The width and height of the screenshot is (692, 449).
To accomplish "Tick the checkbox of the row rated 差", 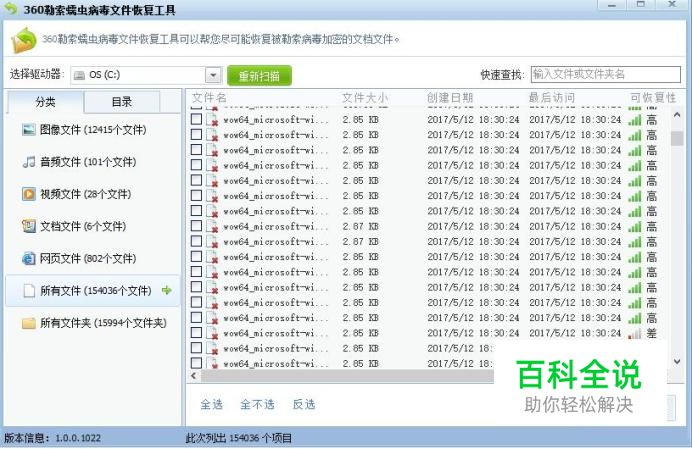I will pos(196,332).
